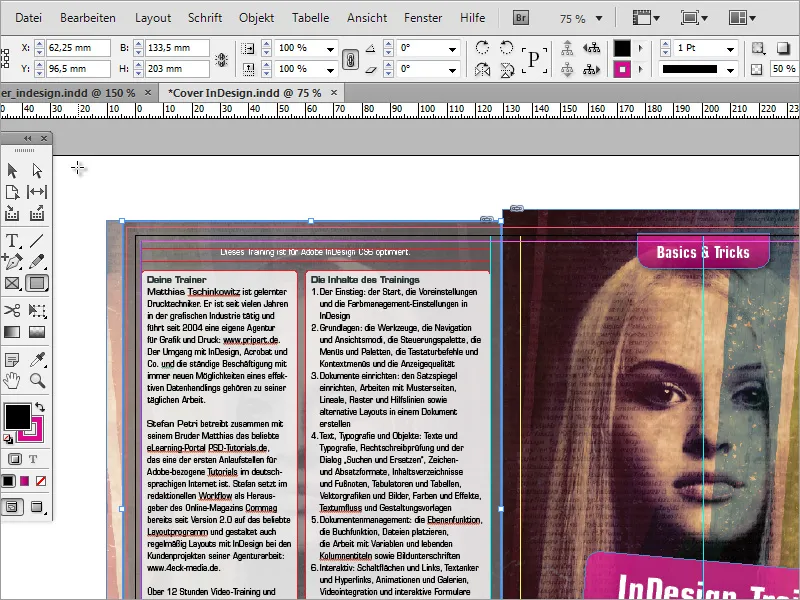Select the Pen tool

[x=12, y=261]
